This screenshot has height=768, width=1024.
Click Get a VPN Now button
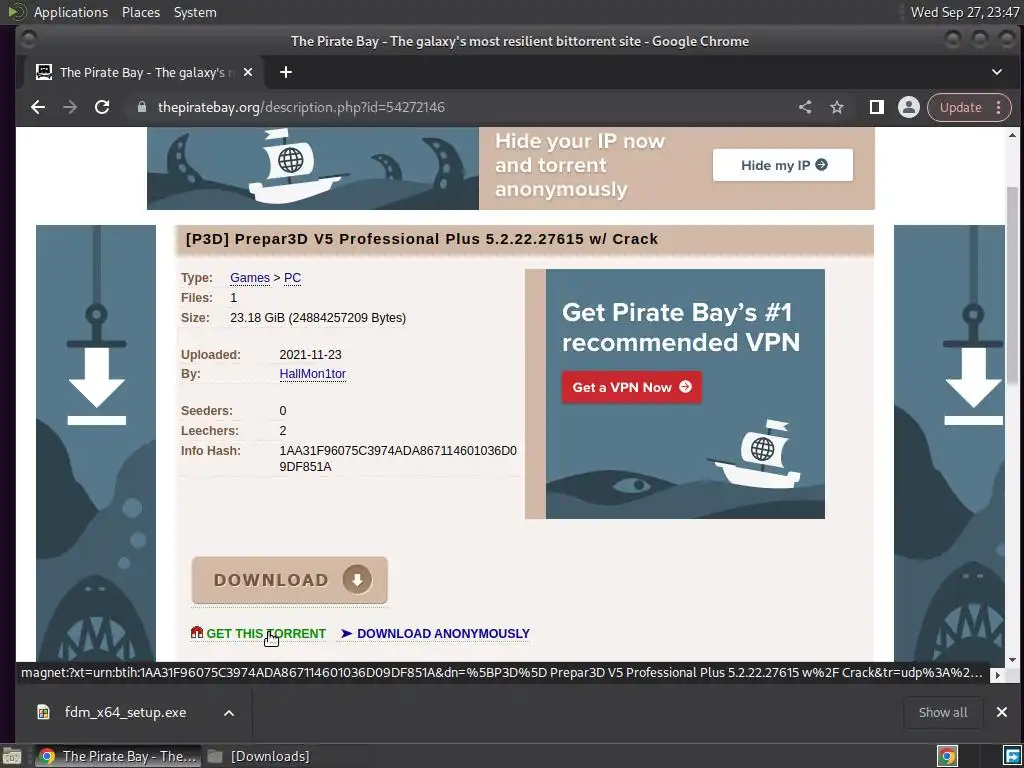[632, 387]
